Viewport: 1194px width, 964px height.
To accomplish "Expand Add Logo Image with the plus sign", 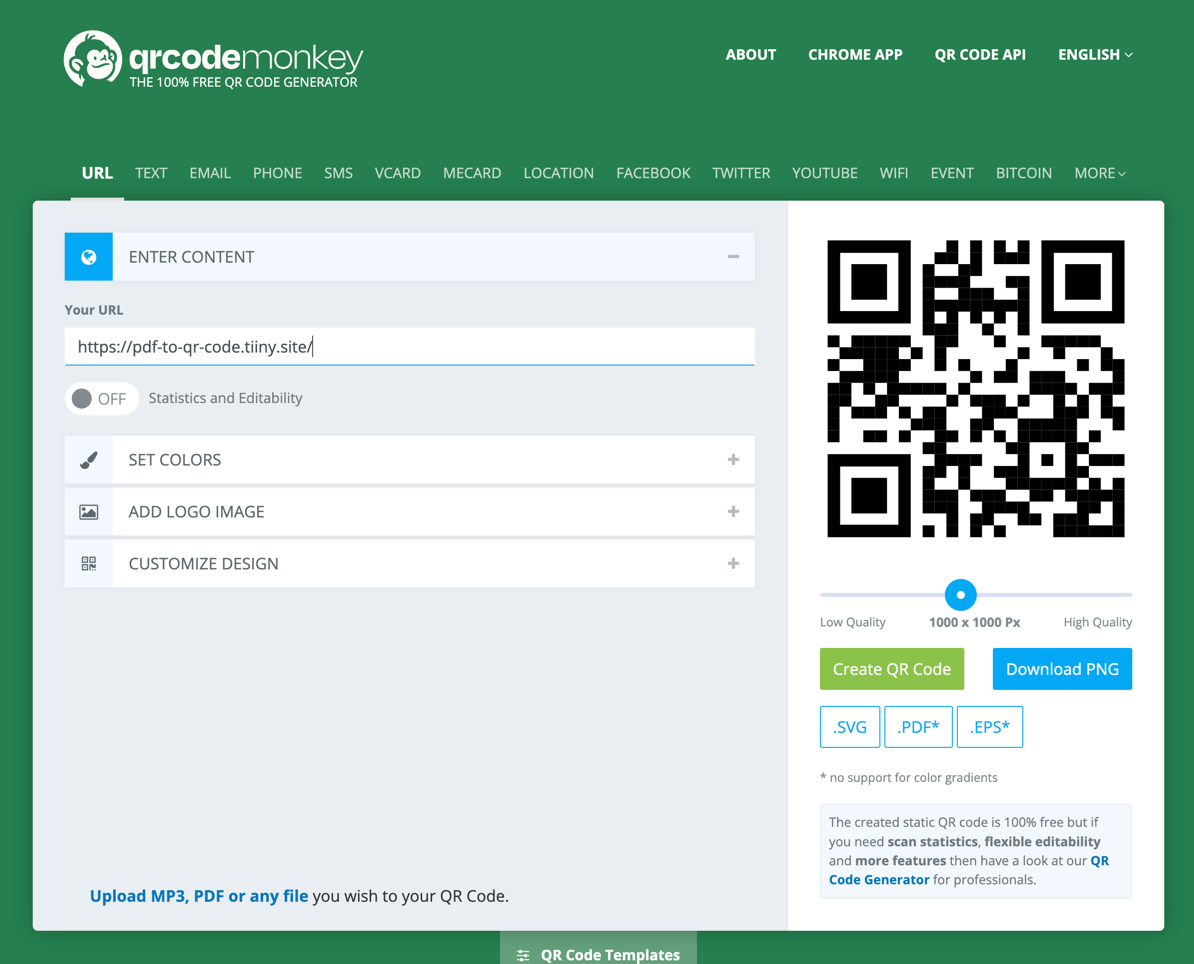I will click(733, 511).
